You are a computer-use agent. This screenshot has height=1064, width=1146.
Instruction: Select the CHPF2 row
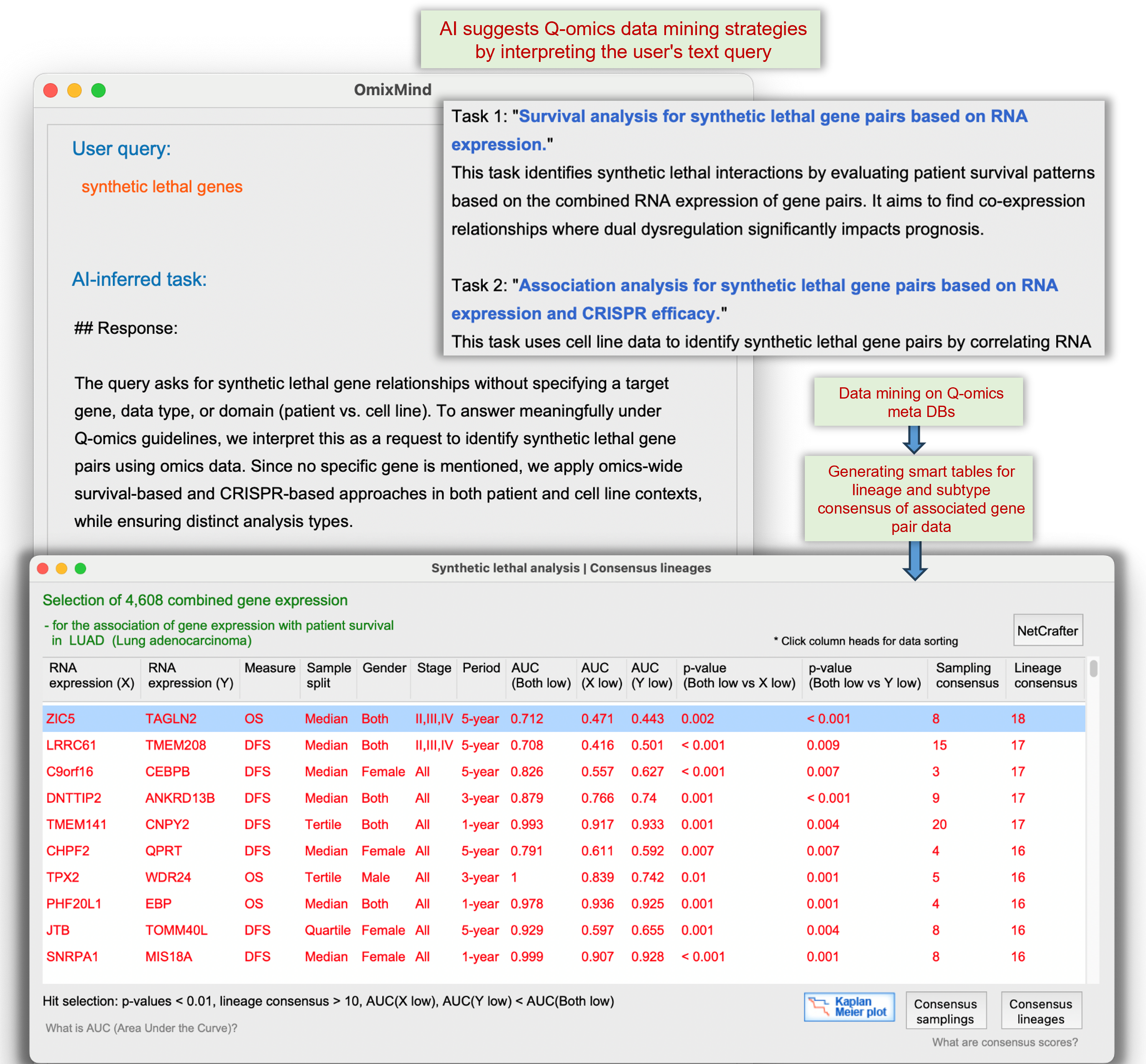pyautogui.click(x=564, y=851)
